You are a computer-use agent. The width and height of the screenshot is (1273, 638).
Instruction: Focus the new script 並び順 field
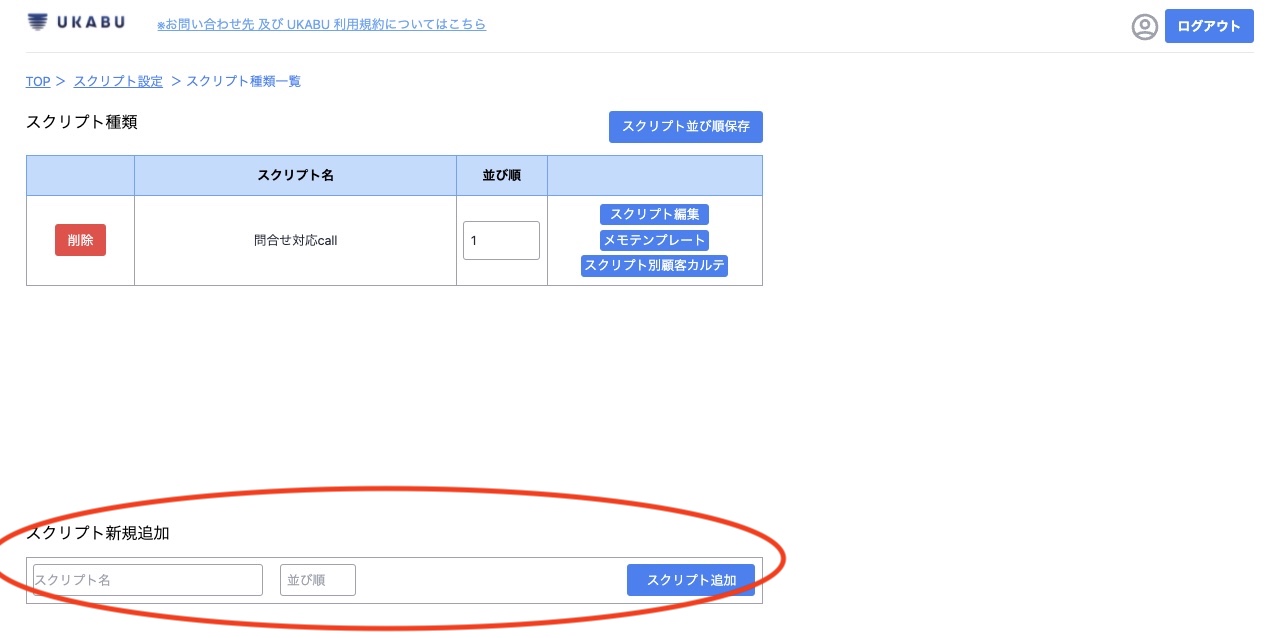tap(318, 580)
